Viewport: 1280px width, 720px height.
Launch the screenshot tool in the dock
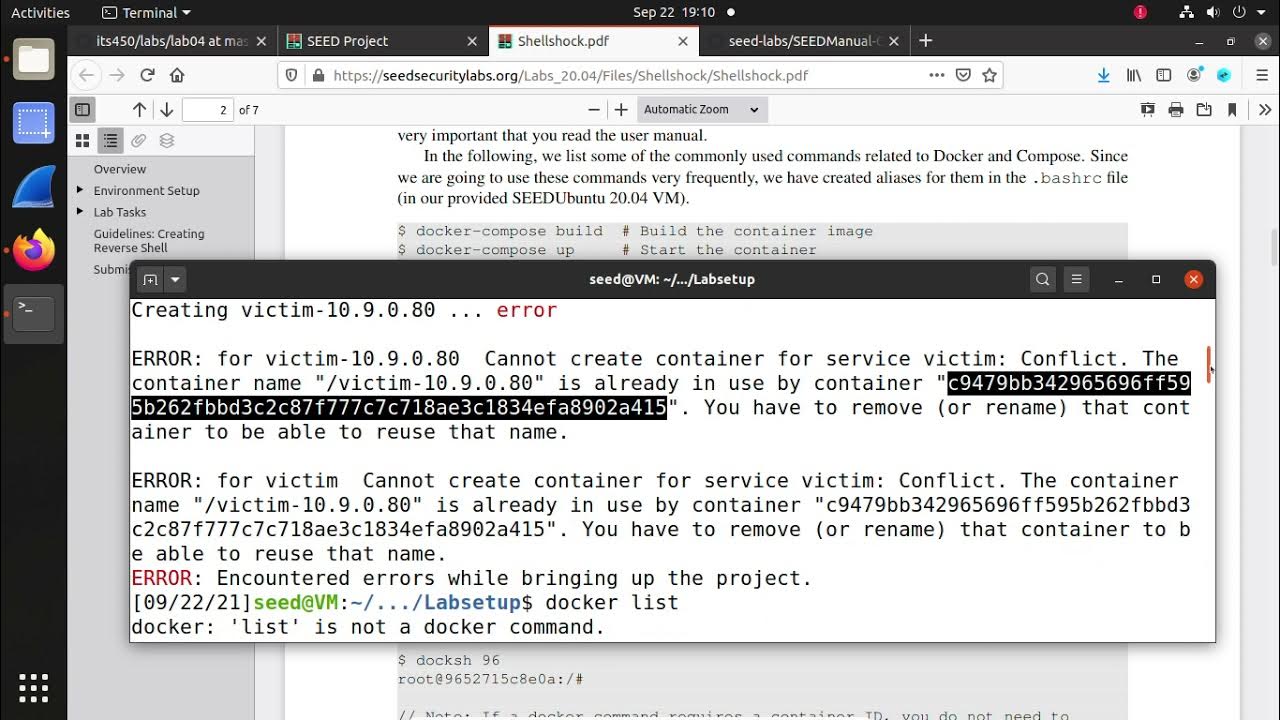pyautogui.click(x=34, y=123)
